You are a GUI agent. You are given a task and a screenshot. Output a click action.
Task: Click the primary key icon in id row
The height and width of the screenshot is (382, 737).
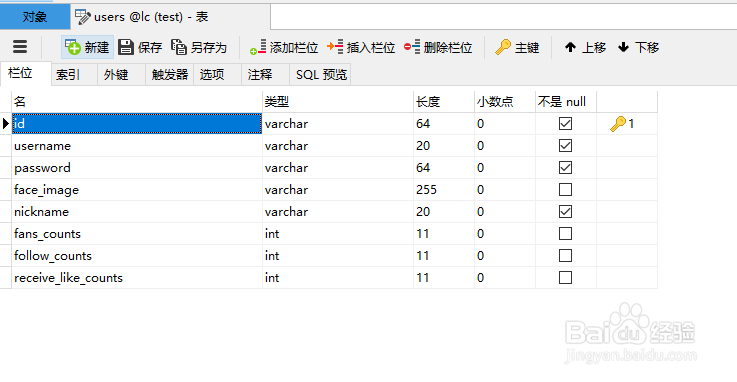[618, 124]
